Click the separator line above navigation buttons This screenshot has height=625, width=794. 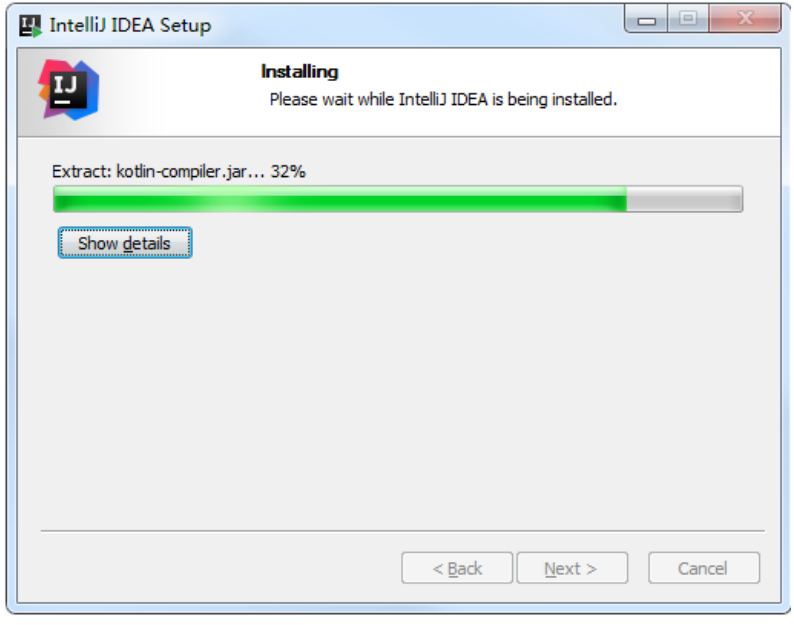click(x=403, y=531)
